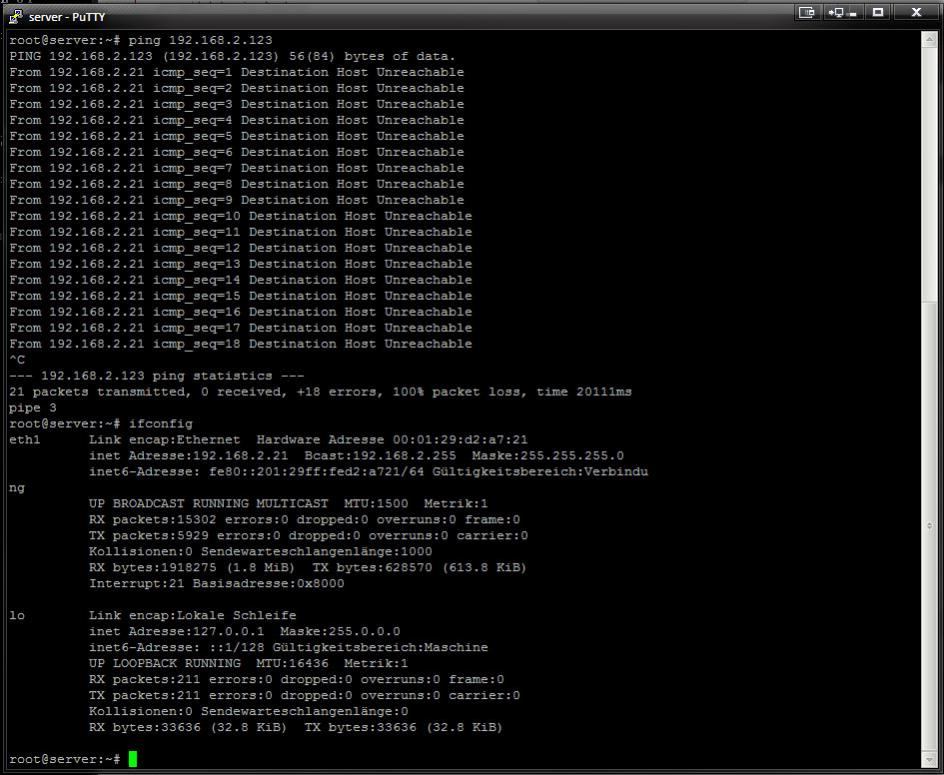Screen dimensions: 944x775
Task: Click "Sendewarteschlangenlänge:1000" text
Action: [317, 552]
